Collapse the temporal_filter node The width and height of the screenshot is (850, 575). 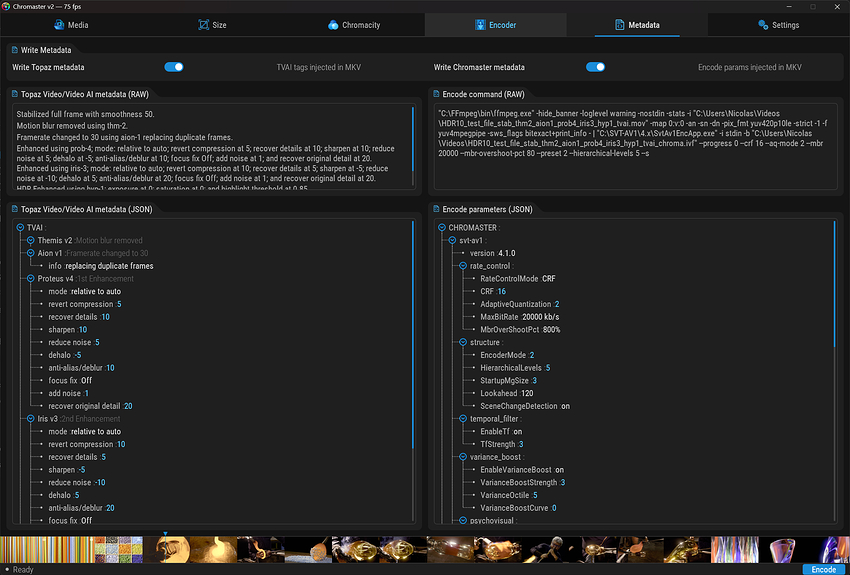pyautogui.click(x=463, y=419)
